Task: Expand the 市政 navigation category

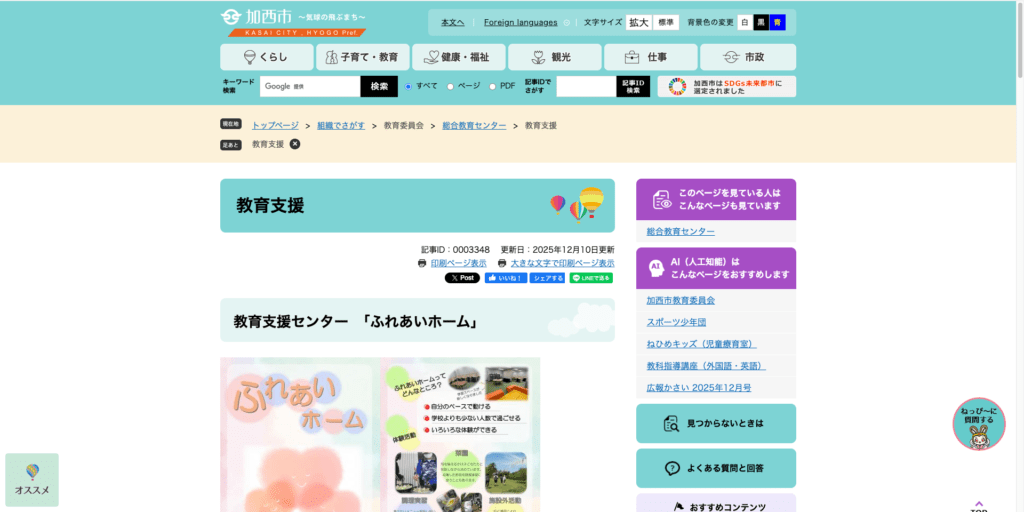Action: click(x=747, y=57)
